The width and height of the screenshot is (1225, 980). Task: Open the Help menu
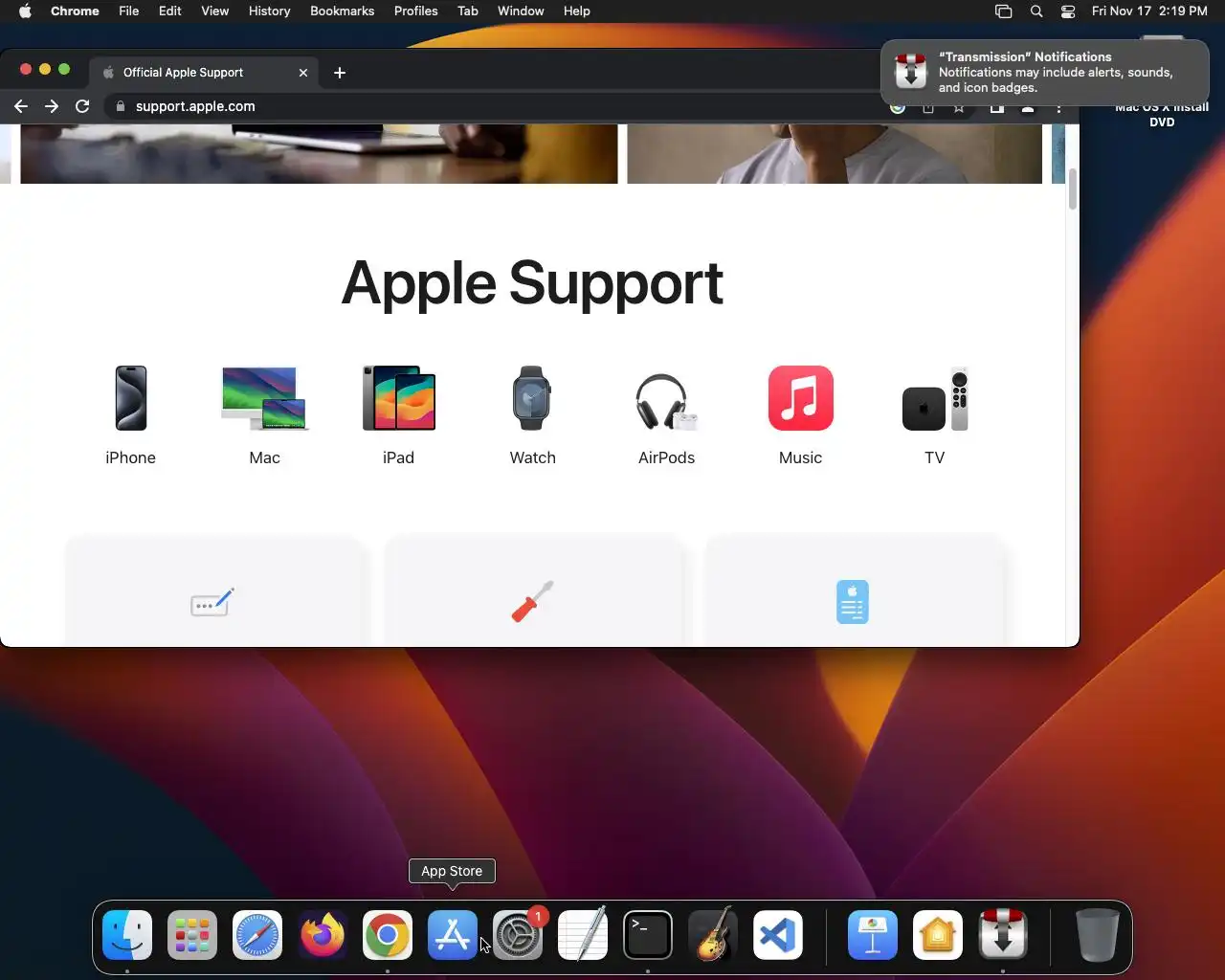click(576, 11)
